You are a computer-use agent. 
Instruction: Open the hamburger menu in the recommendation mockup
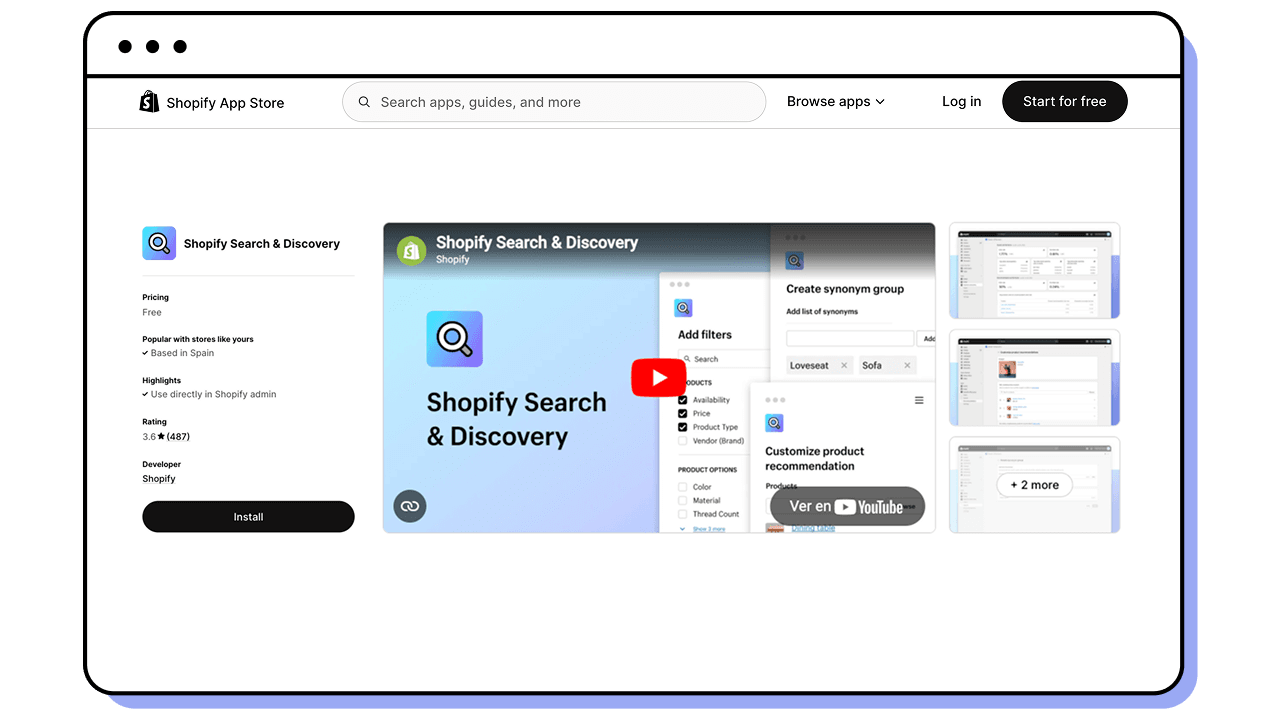(x=919, y=400)
